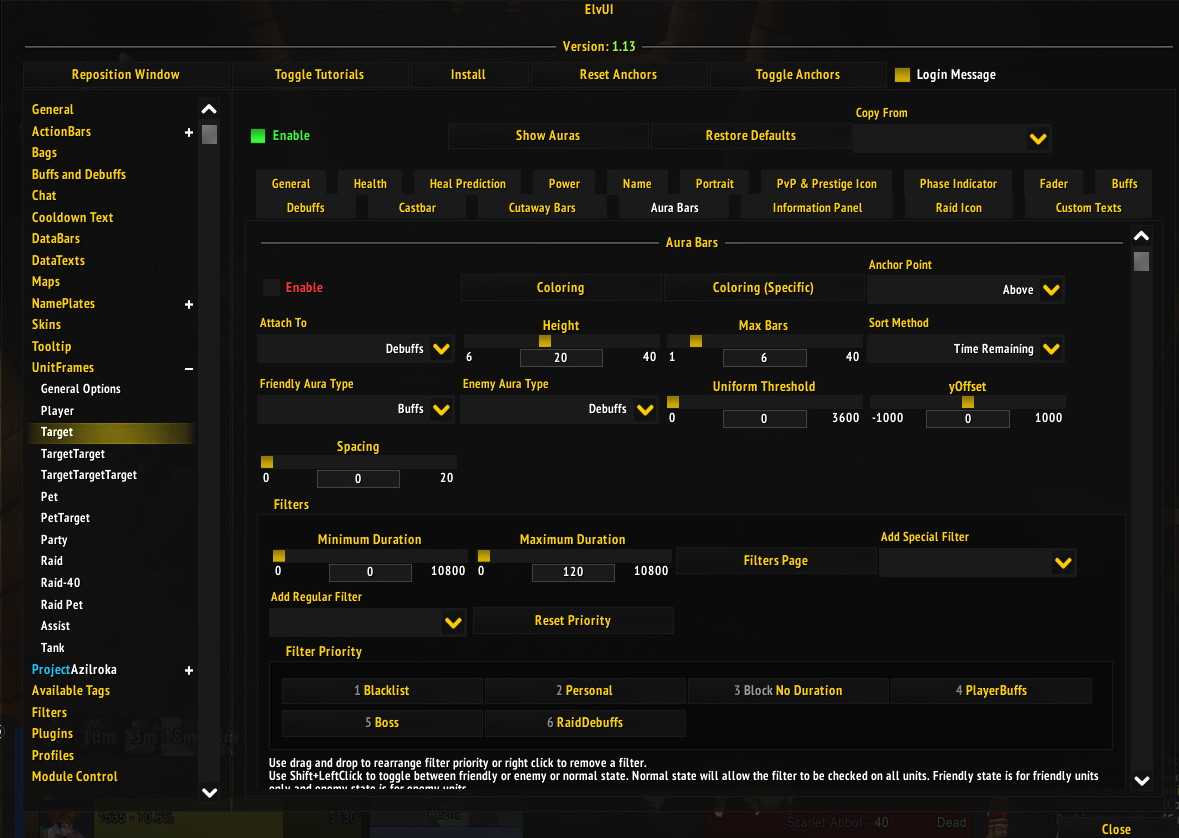1179x838 pixels.
Task: Expand the ProjectAzilroka plus icon
Action: point(189,670)
